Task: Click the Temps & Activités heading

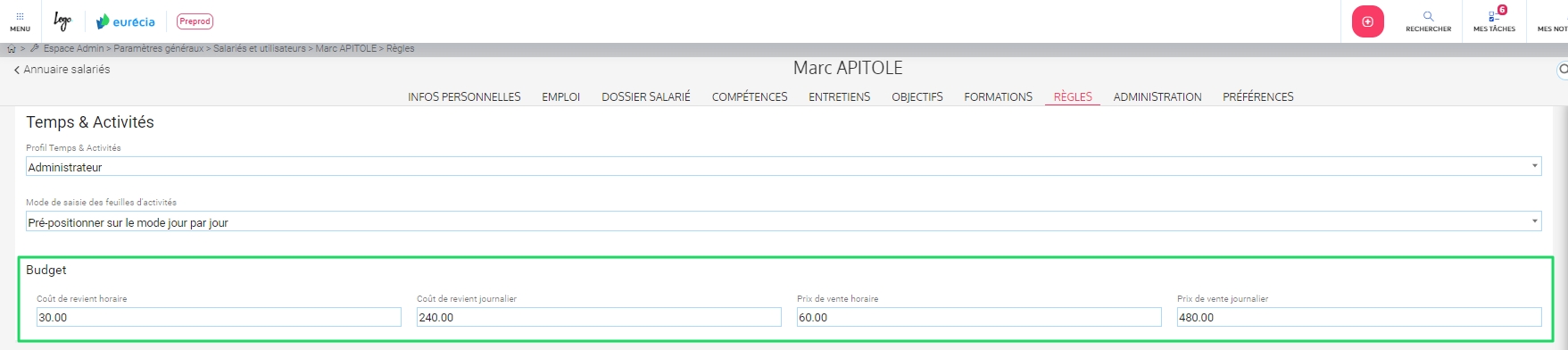Action: pyautogui.click(x=90, y=122)
